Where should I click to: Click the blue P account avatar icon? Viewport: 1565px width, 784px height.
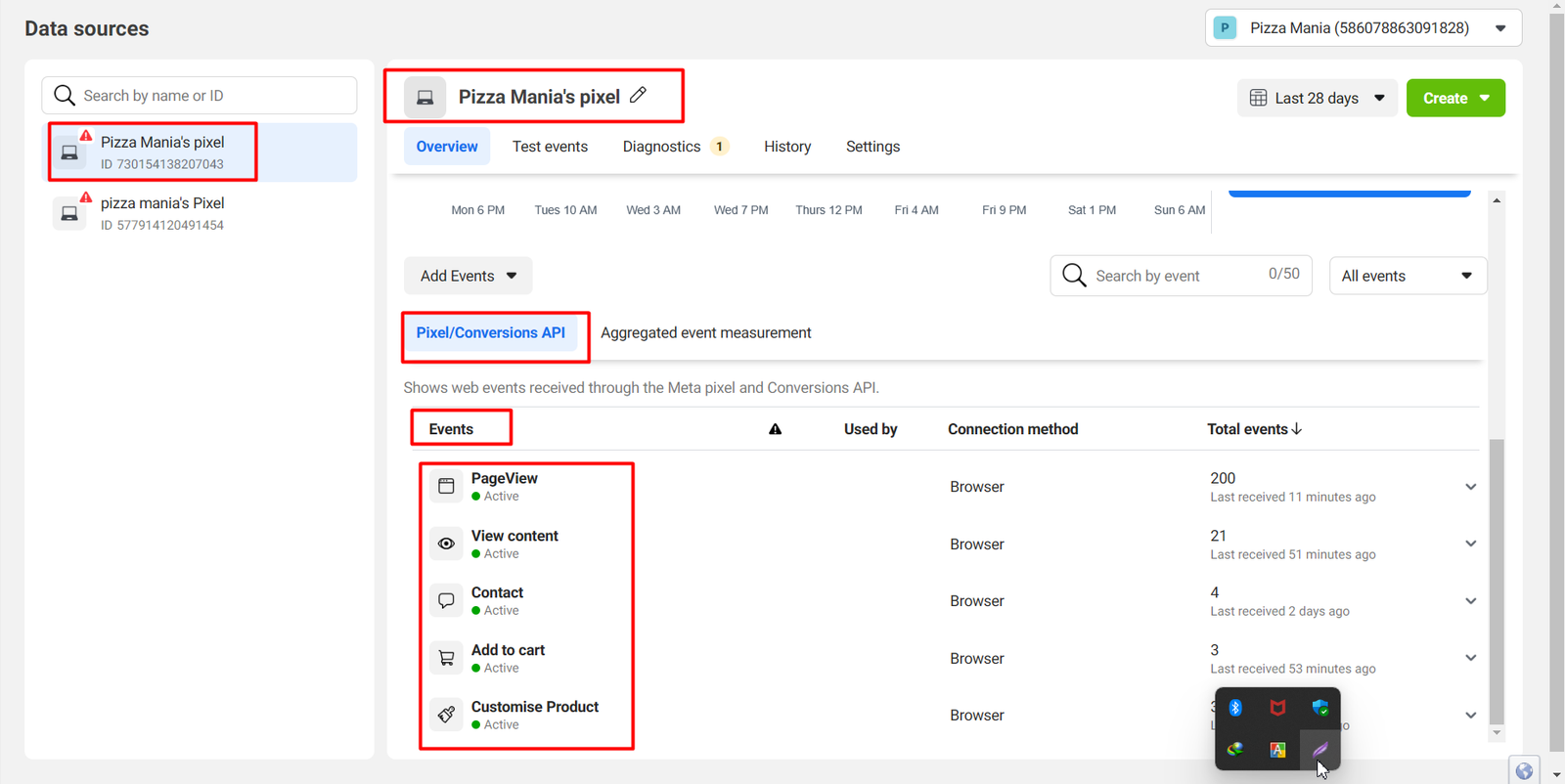(1225, 27)
